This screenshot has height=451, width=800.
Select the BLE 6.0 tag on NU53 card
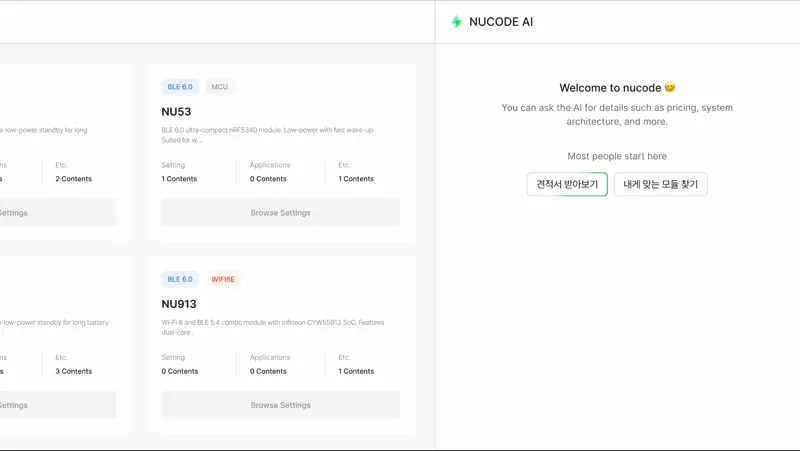tap(180, 87)
